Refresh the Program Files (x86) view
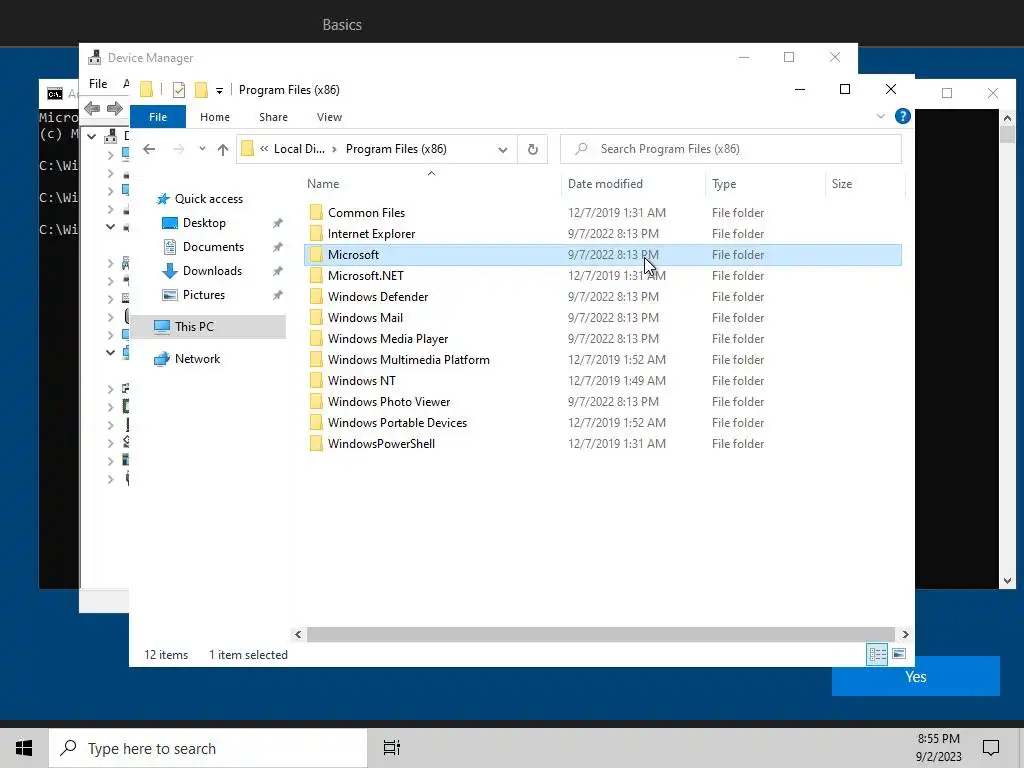 click(x=532, y=150)
